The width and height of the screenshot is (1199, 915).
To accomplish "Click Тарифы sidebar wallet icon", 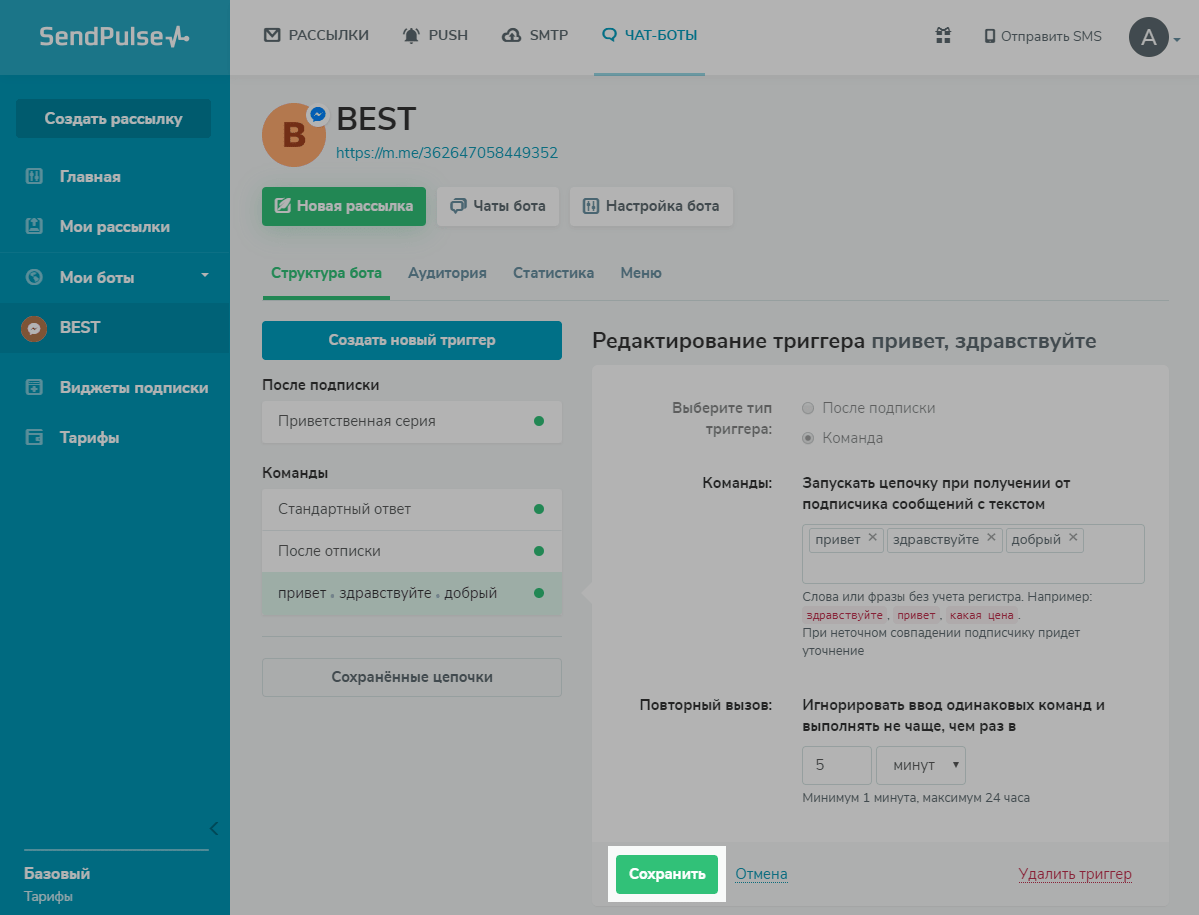I will pyautogui.click(x=34, y=437).
